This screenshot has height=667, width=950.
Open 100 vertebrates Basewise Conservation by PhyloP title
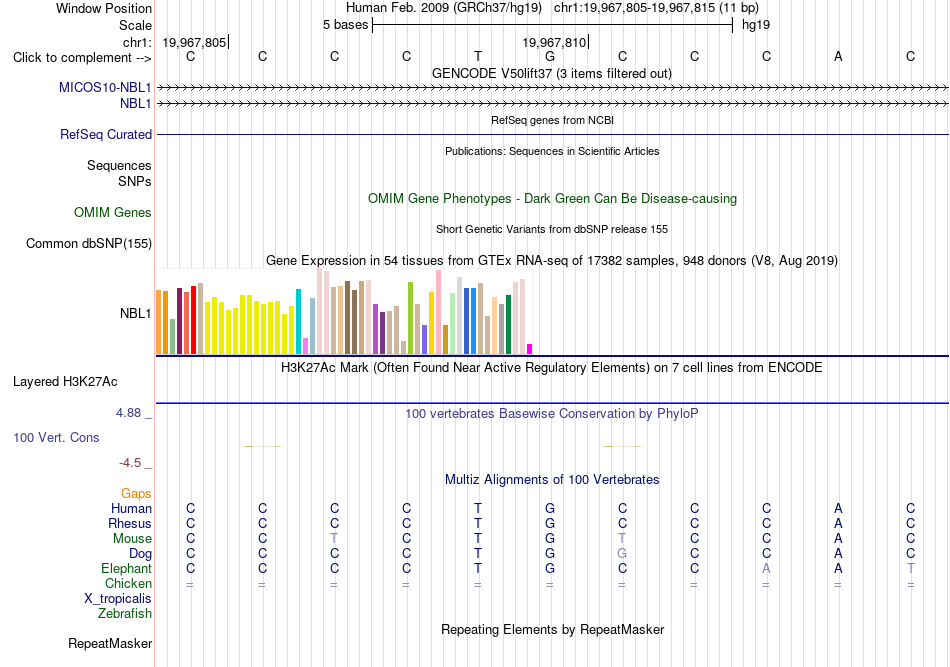(552, 414)
